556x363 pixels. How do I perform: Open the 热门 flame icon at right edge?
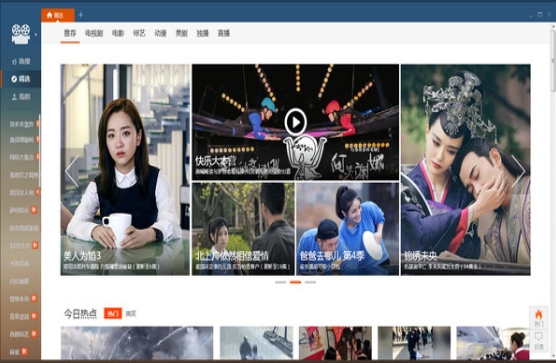tap(539, 317)
